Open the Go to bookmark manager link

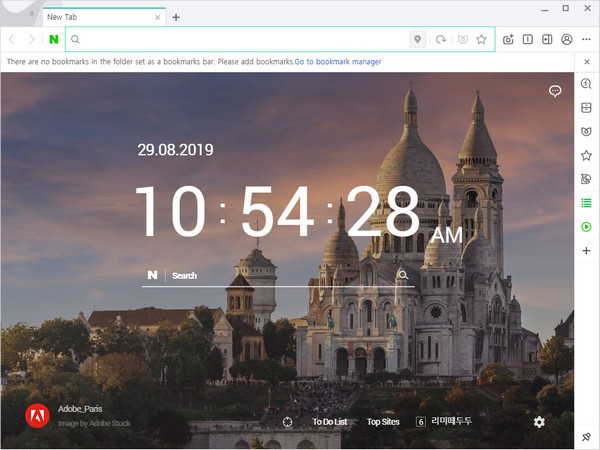pyautogui.click(x=339, y=62)
